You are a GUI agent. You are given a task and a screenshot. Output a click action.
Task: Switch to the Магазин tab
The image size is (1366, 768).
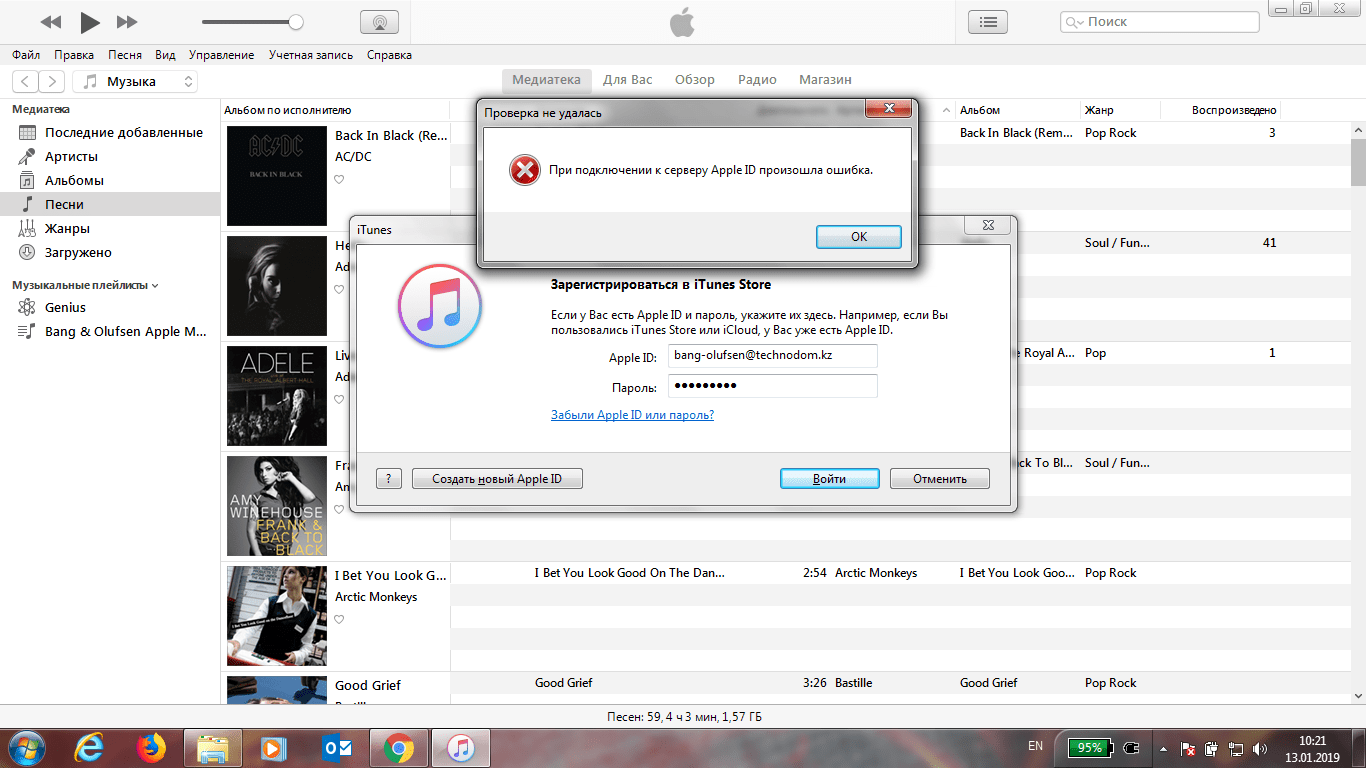coord(825,80)
